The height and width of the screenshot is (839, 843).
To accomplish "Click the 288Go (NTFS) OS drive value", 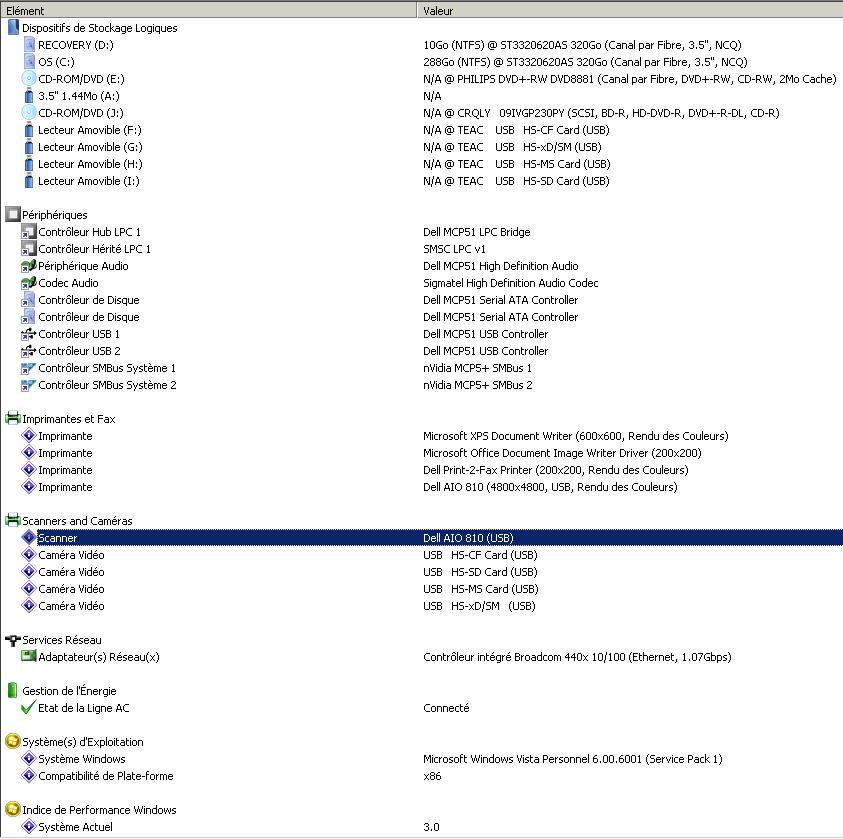I will click(x=585, y=62).
